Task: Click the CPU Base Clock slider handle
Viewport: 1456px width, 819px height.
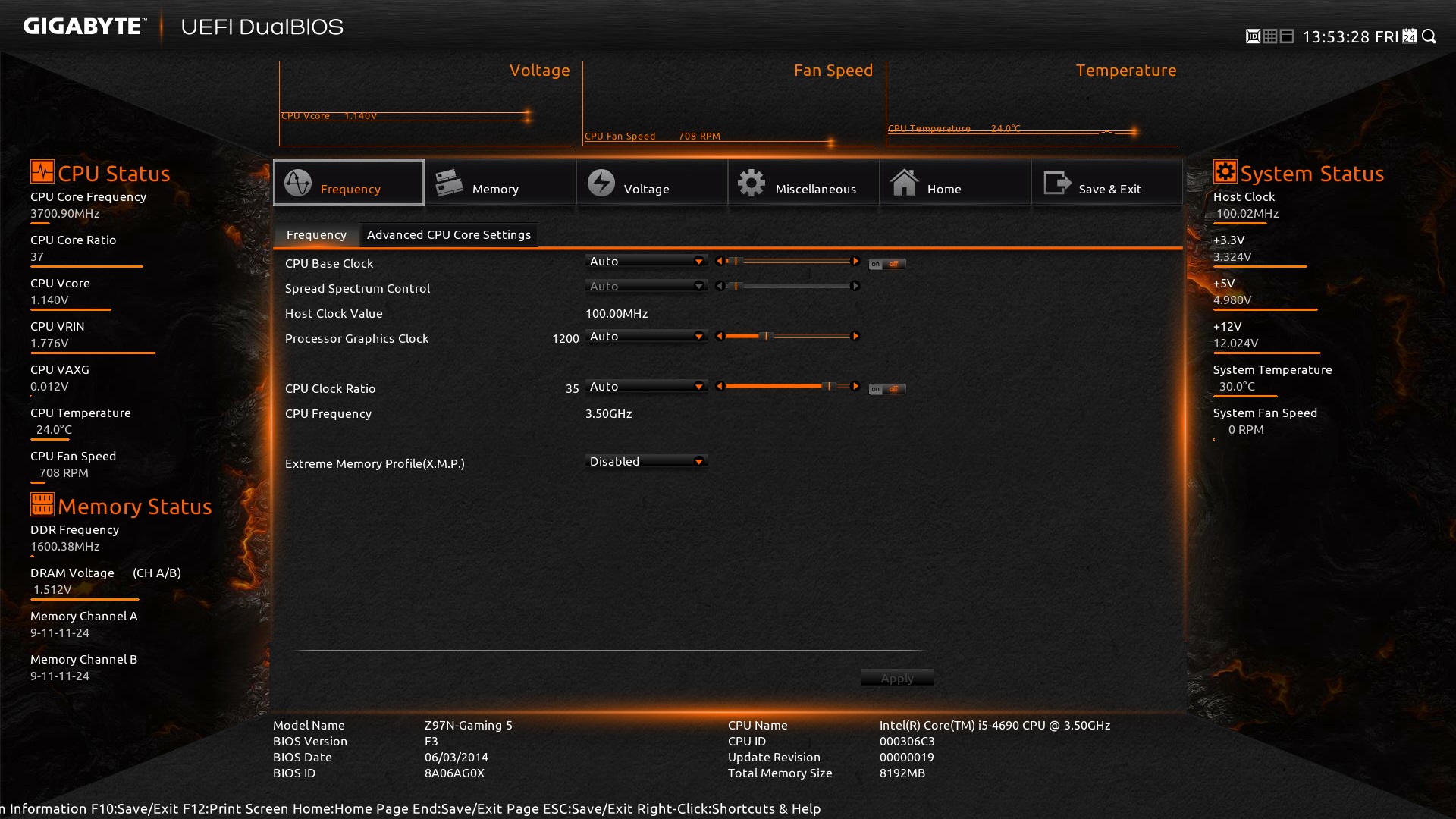Action: (736, 261)
